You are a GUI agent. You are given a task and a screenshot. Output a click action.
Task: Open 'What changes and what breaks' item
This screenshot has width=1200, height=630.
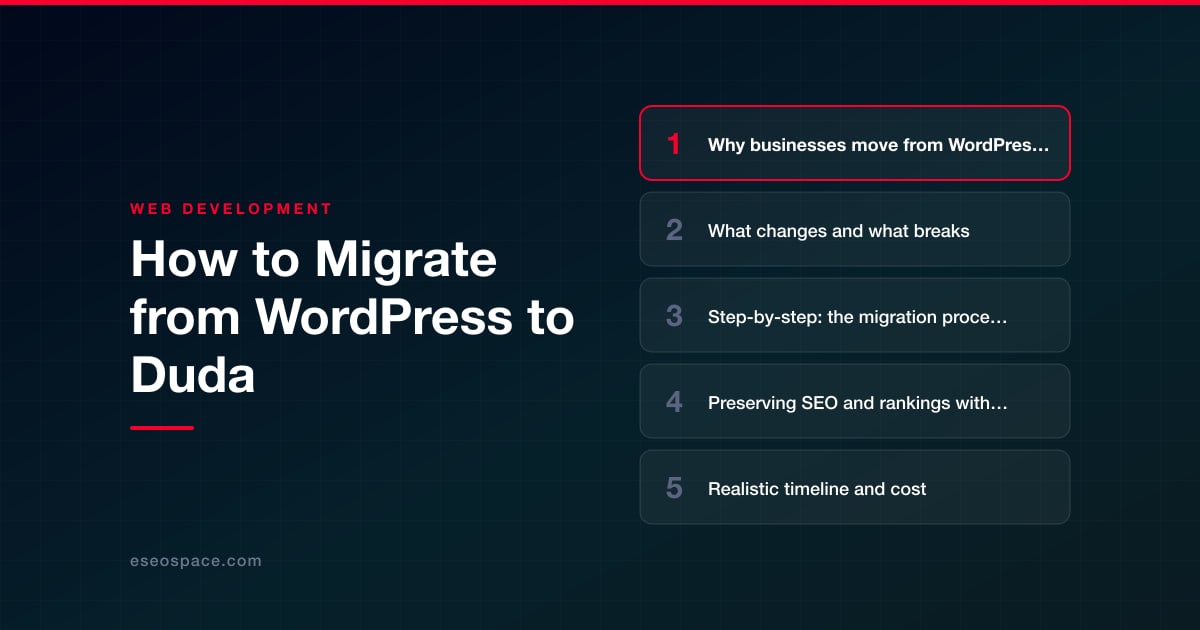(855, 229)
